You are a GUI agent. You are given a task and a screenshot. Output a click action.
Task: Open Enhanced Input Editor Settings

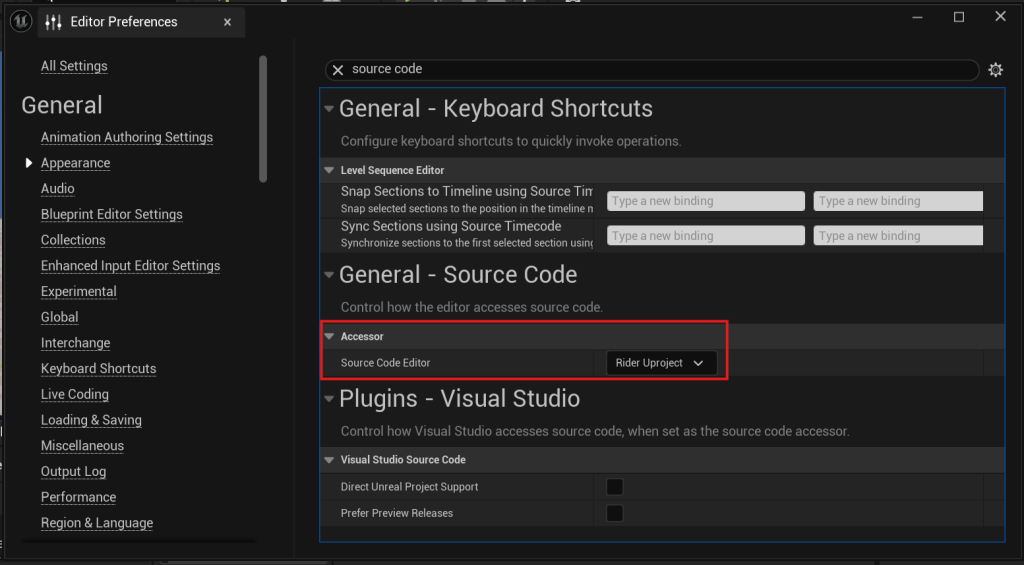point(131,266)
